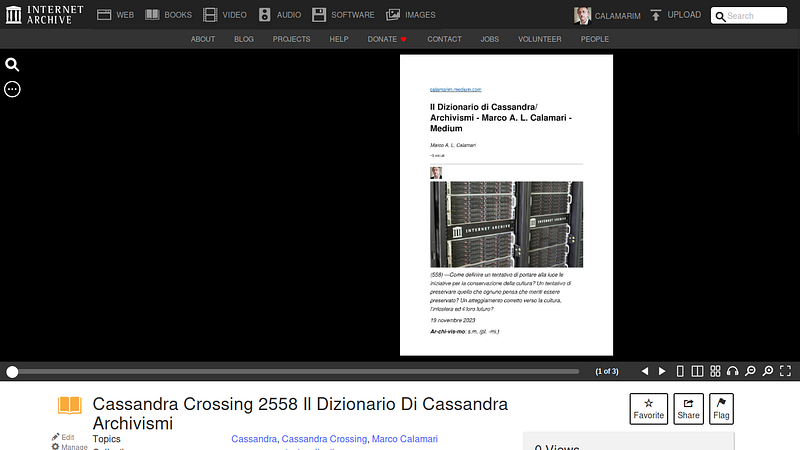Image resolution: width=800 pixels, height=450 pixels.
Task: Favorite this item
Action: 648,409
